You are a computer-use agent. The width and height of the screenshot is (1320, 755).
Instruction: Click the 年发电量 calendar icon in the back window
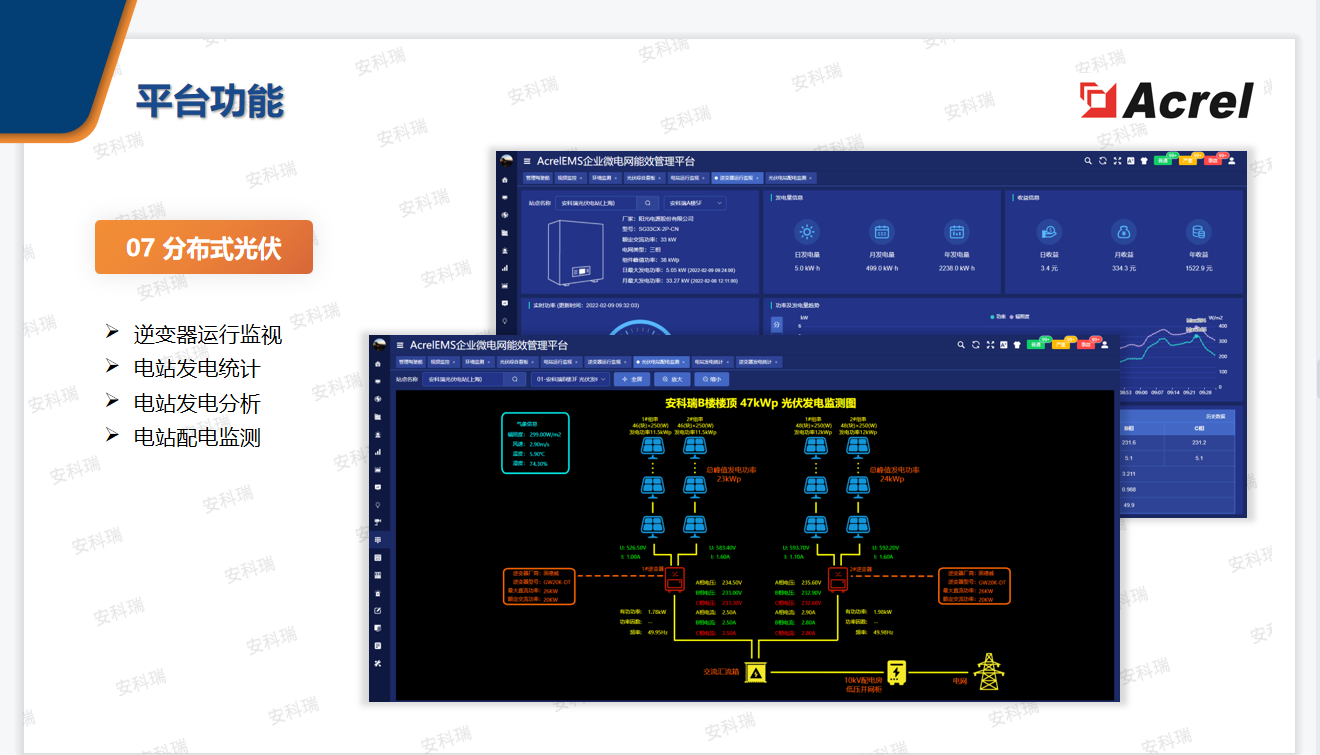pos(956,232)
